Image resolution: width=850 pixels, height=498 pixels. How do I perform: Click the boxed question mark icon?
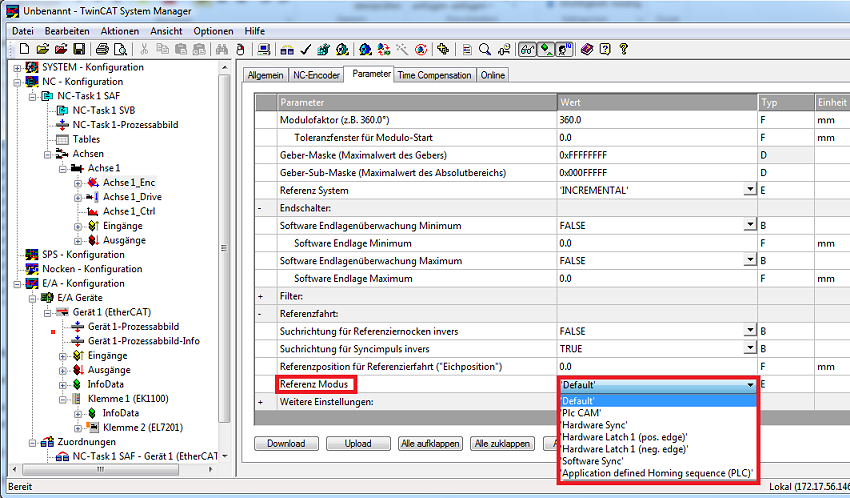coord(605,49)
